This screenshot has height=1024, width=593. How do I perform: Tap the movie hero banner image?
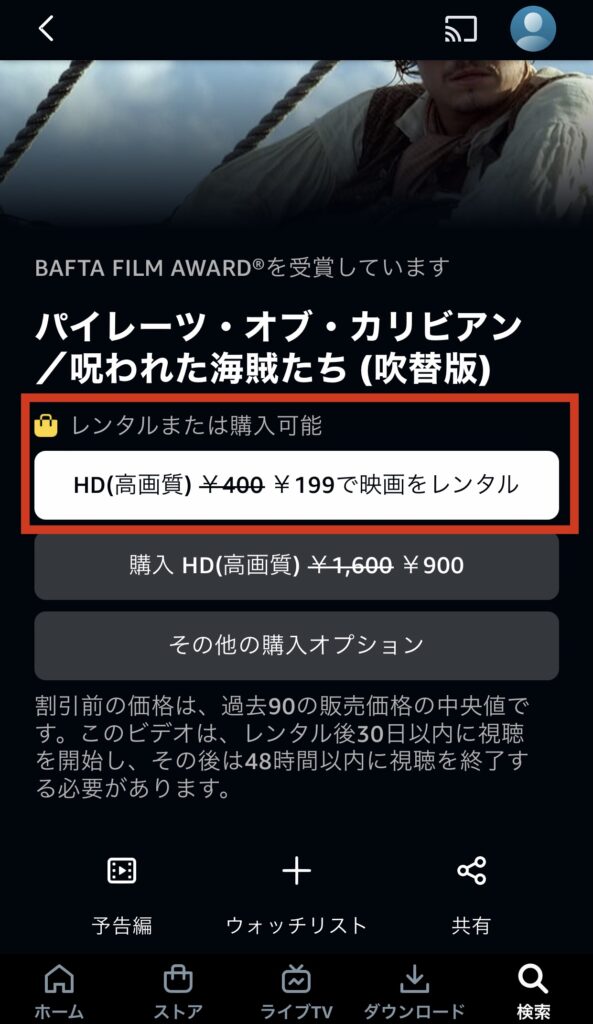click(296, 140)
